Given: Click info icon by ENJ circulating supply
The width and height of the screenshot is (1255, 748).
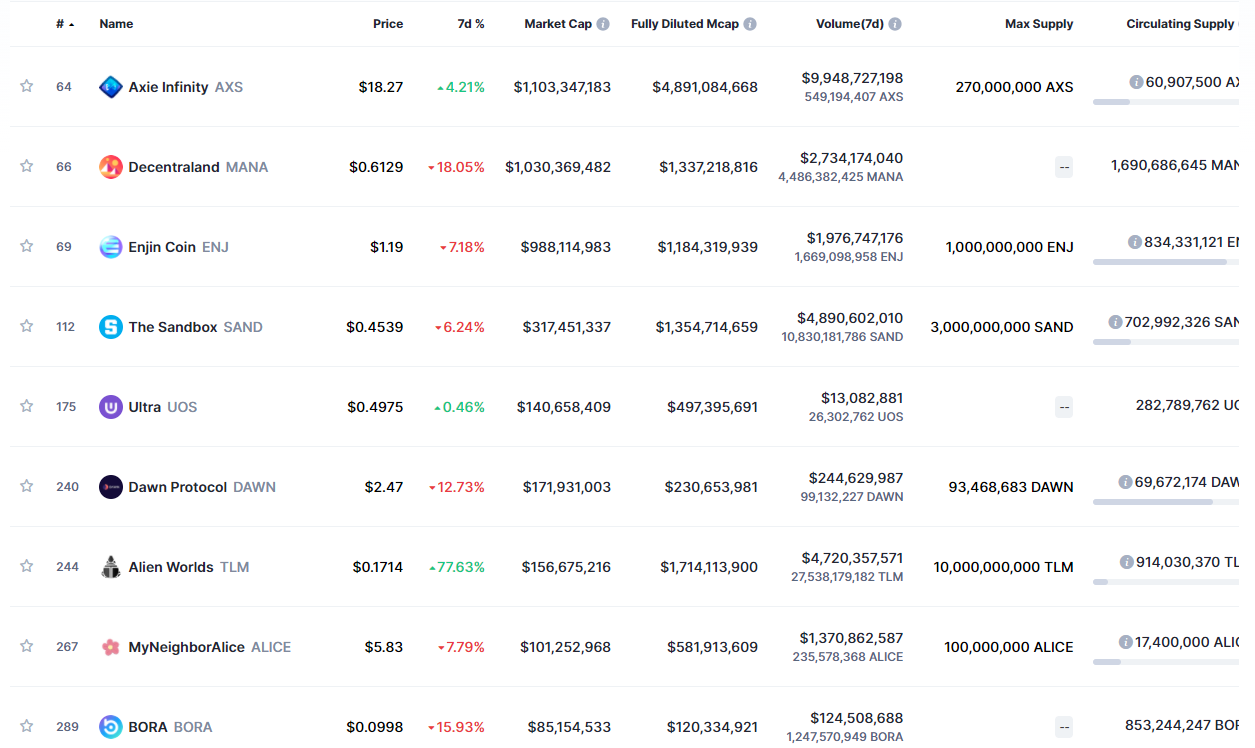Looking at the screenshot, I should click(x=1135, y=242).
